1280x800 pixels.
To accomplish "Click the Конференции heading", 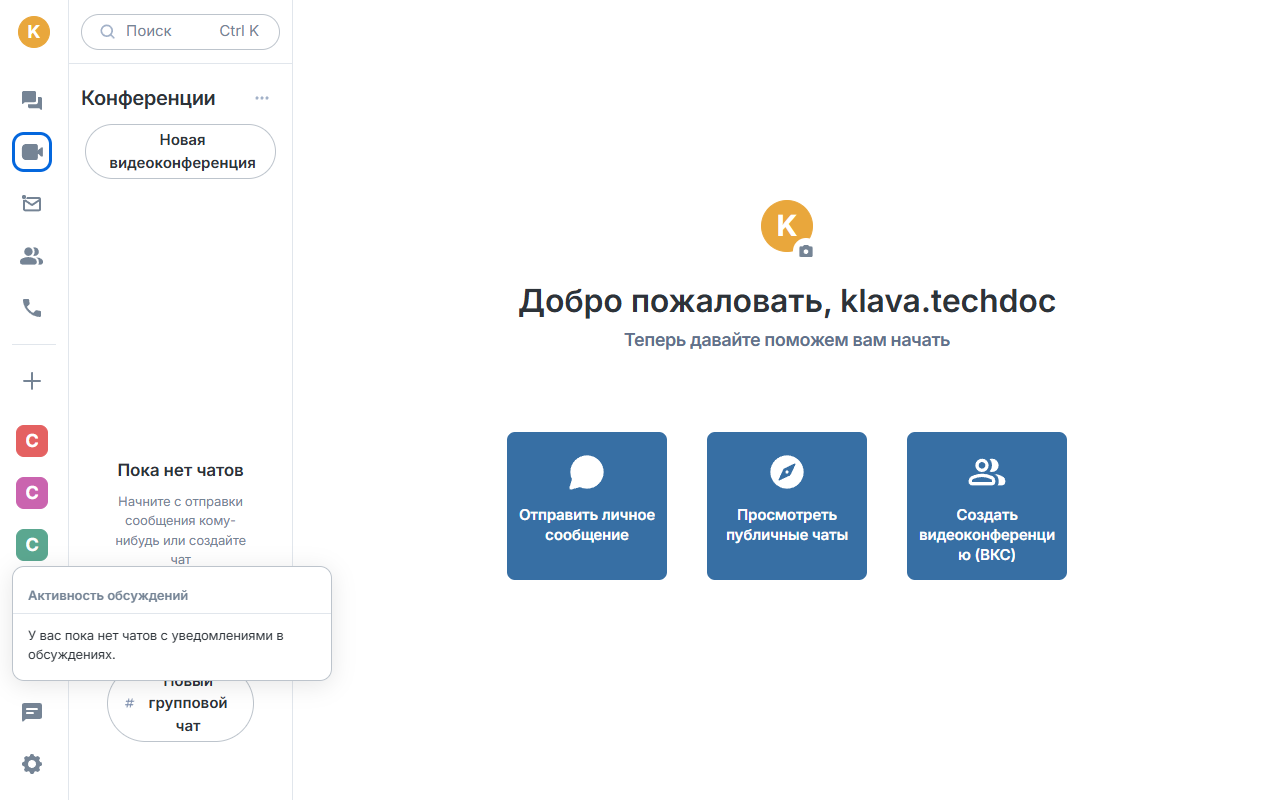I will 148,98.
